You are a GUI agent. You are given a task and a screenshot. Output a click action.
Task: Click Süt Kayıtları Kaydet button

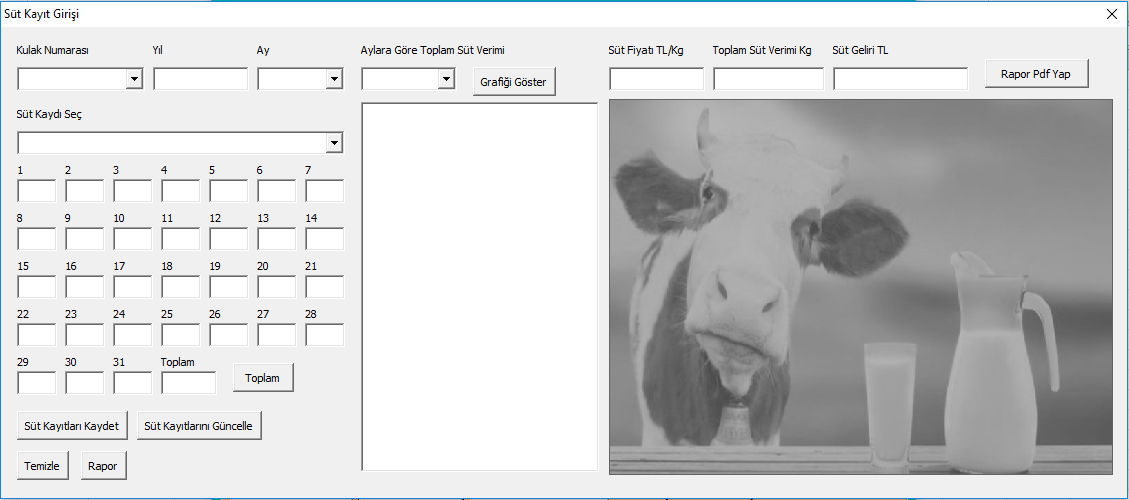pyautogui.click(x=72, y=426)
